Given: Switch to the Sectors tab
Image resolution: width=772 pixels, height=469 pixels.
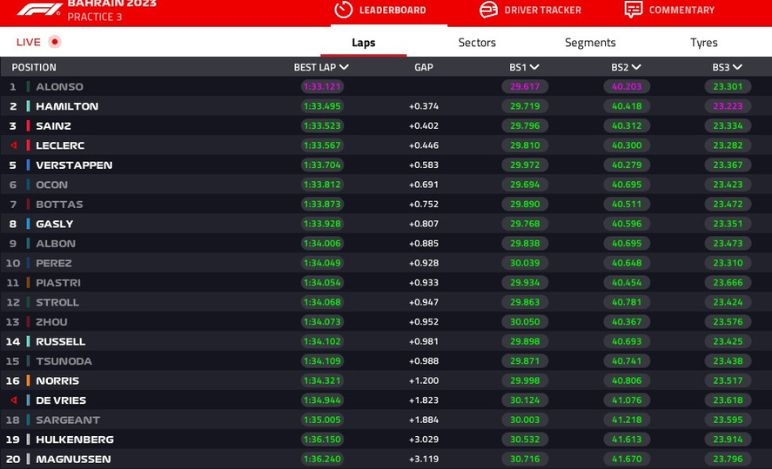Looking at the screenshot, I should (477, 42).
